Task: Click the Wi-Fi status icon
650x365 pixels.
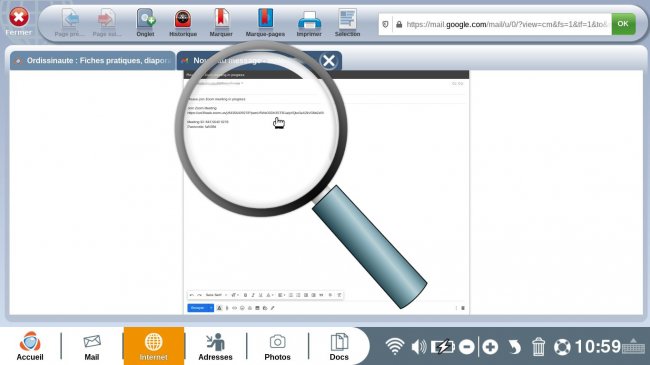Action: (x=395, y=346)
